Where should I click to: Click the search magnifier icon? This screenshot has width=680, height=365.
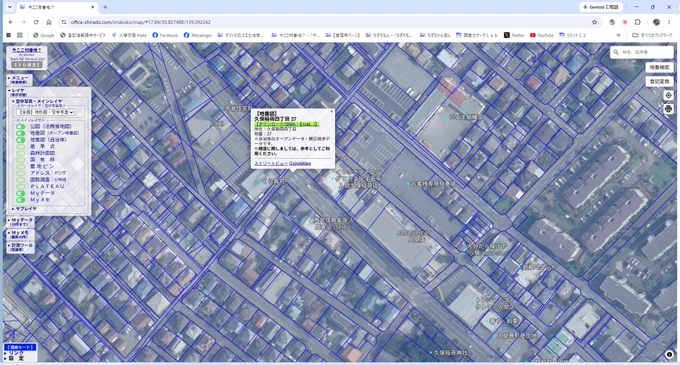(x=616, y=52)
